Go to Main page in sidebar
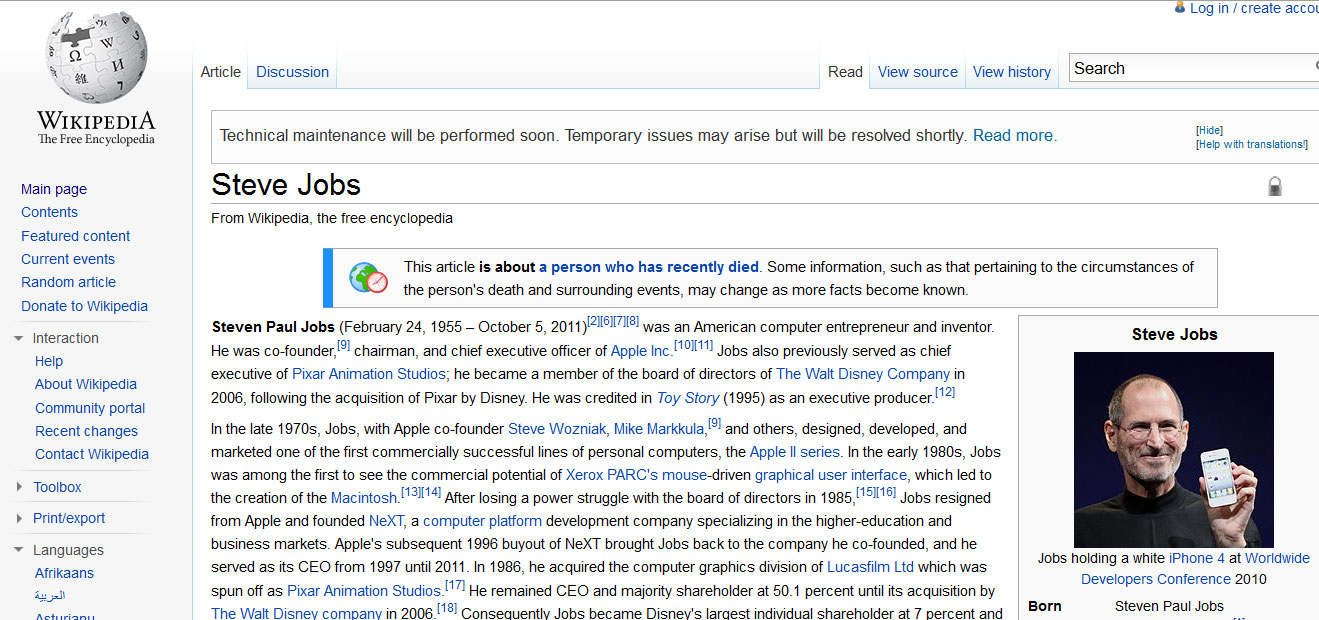This screenshot has width=1319, height=620. (54, 189)
